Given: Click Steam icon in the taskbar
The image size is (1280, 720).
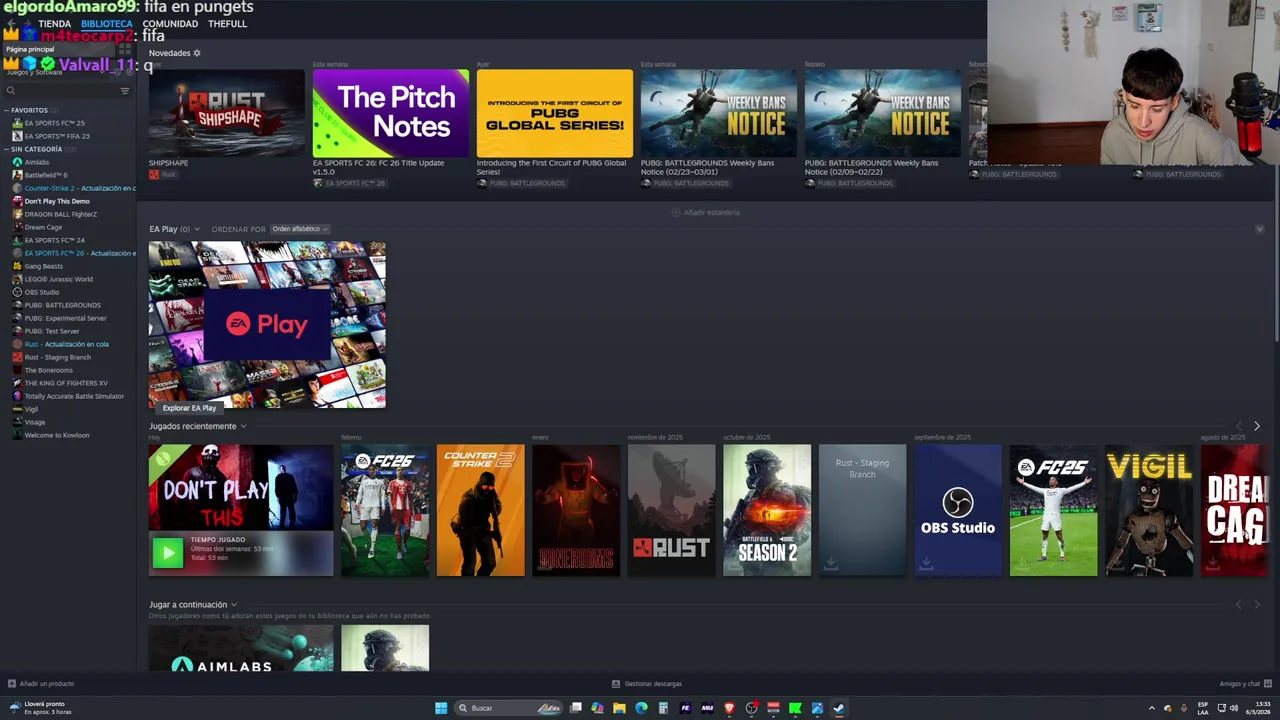Looking at the screenshot, I should (839, 708).
